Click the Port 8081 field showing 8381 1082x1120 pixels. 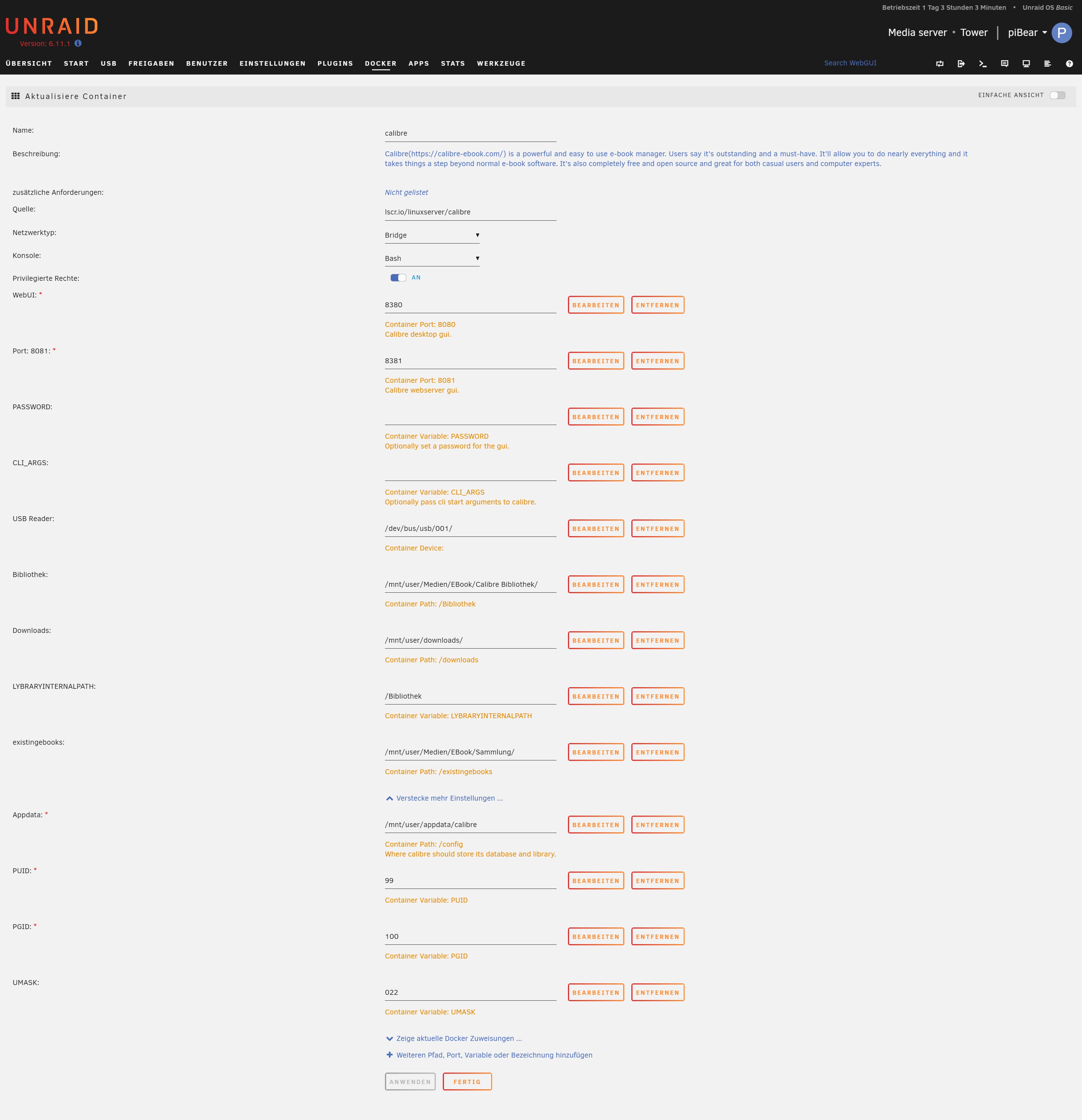click(x=470, y=361)
